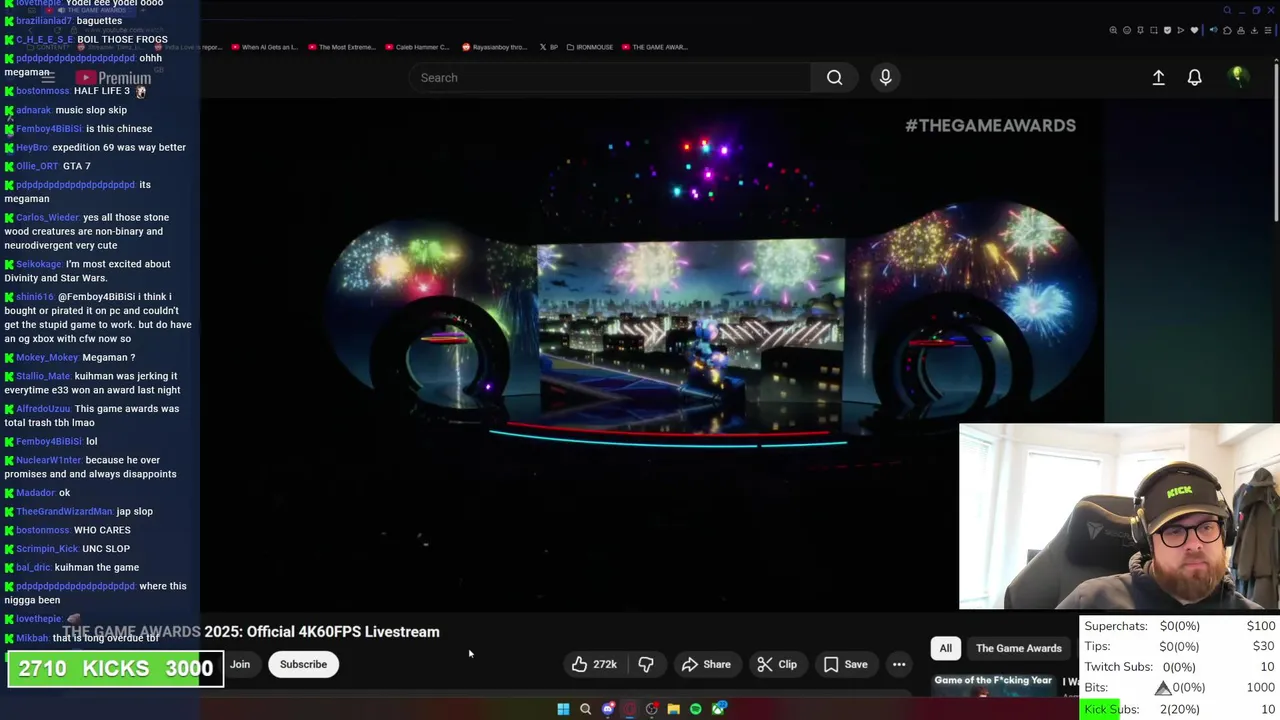Screen dimensions: 1280x720
Task: Click the browser zoom magnifier toolbar icon
Action: pyautogui.click(x=1113, y=30)
